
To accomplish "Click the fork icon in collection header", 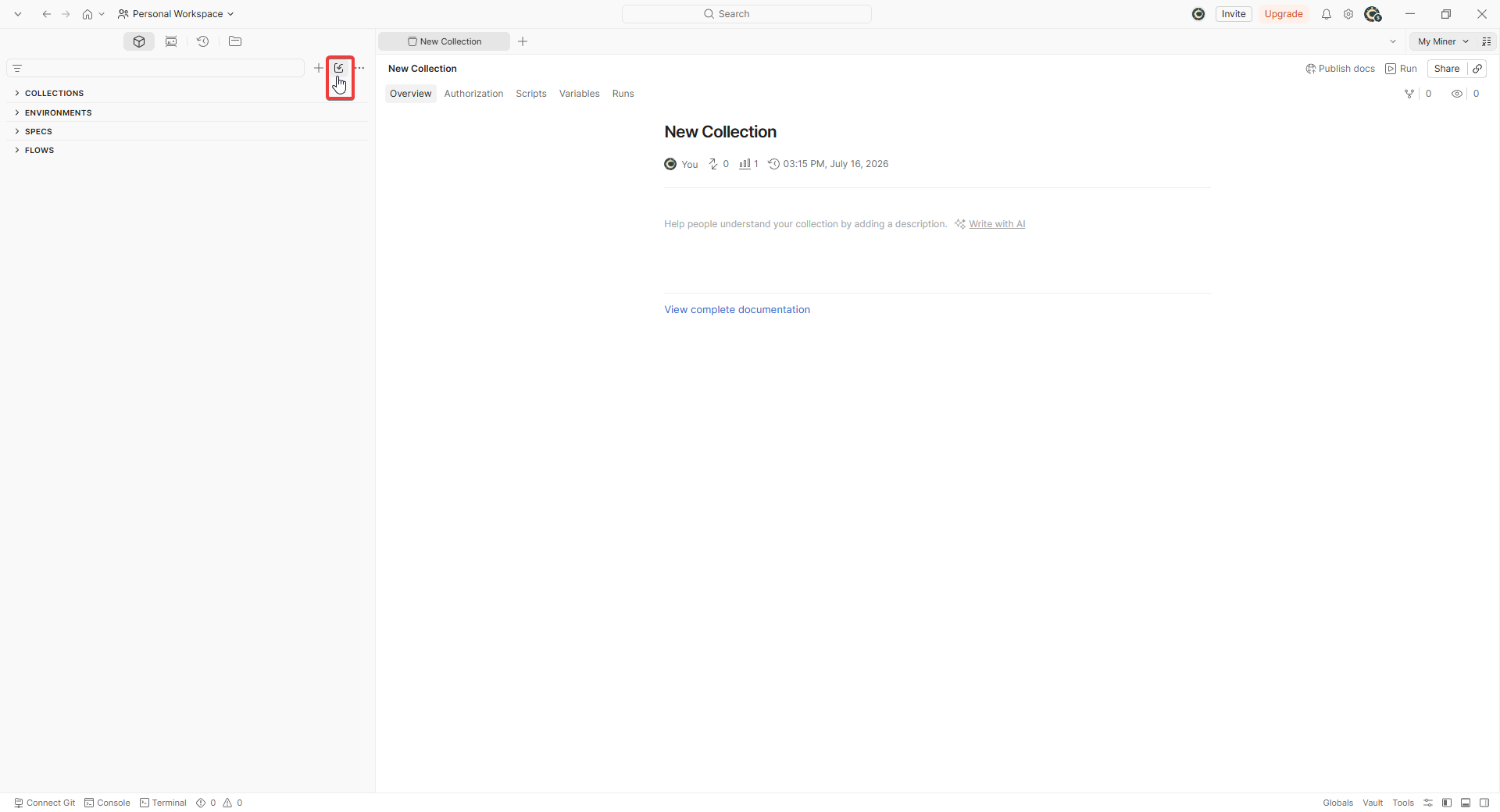I will tap(1409, 94).
